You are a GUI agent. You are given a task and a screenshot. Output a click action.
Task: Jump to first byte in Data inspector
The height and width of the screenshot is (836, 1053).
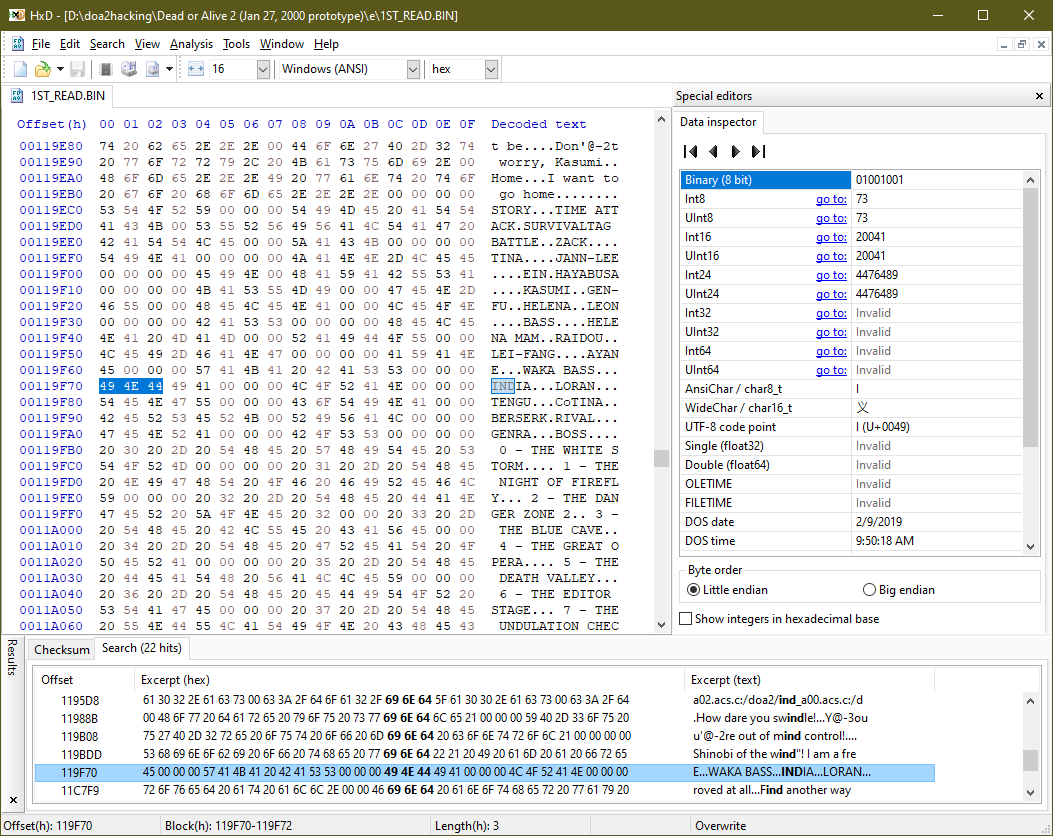690,151
